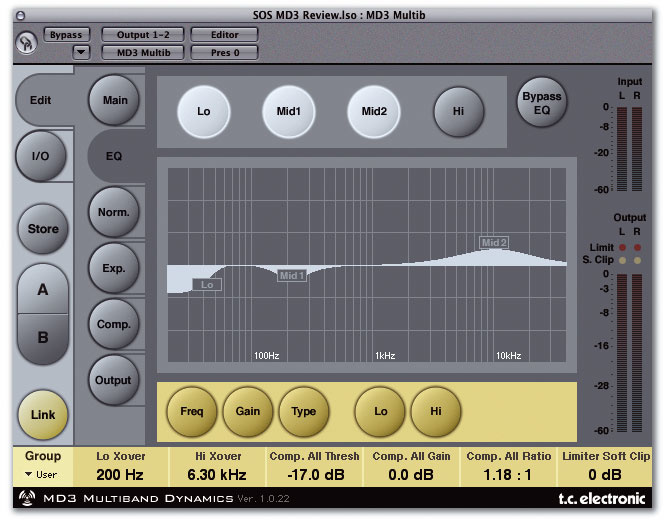The image size is (668, 526).
Task: Click the '1kHz' graph axis label
Action: tap(385, 356)
